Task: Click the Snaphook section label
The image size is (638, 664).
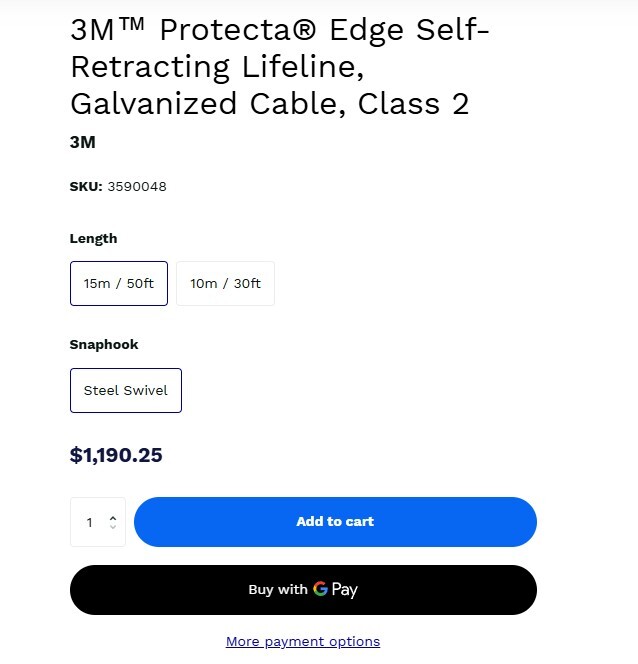Action: click(x=104, y=344)
